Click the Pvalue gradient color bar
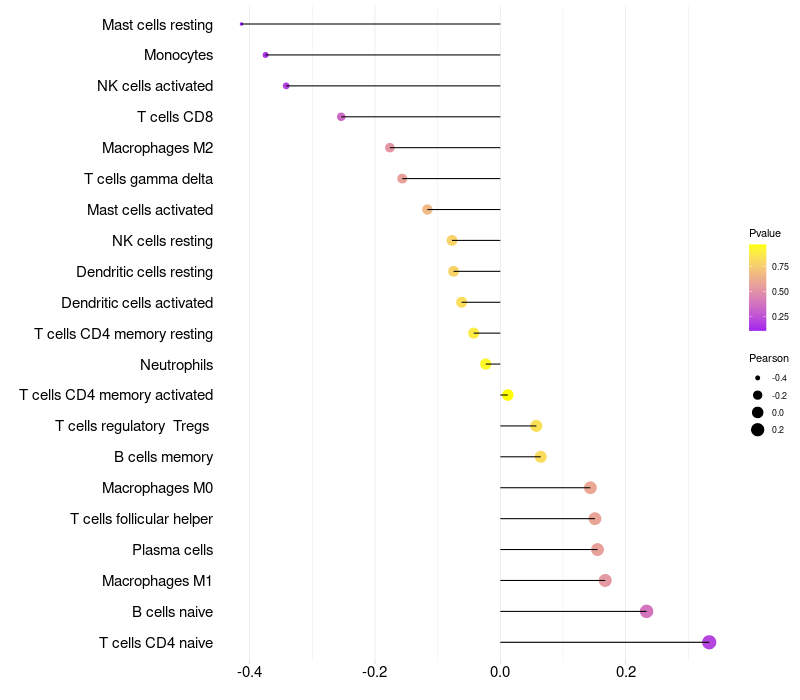This screenshot has height=700, width=800. [758, 287]
